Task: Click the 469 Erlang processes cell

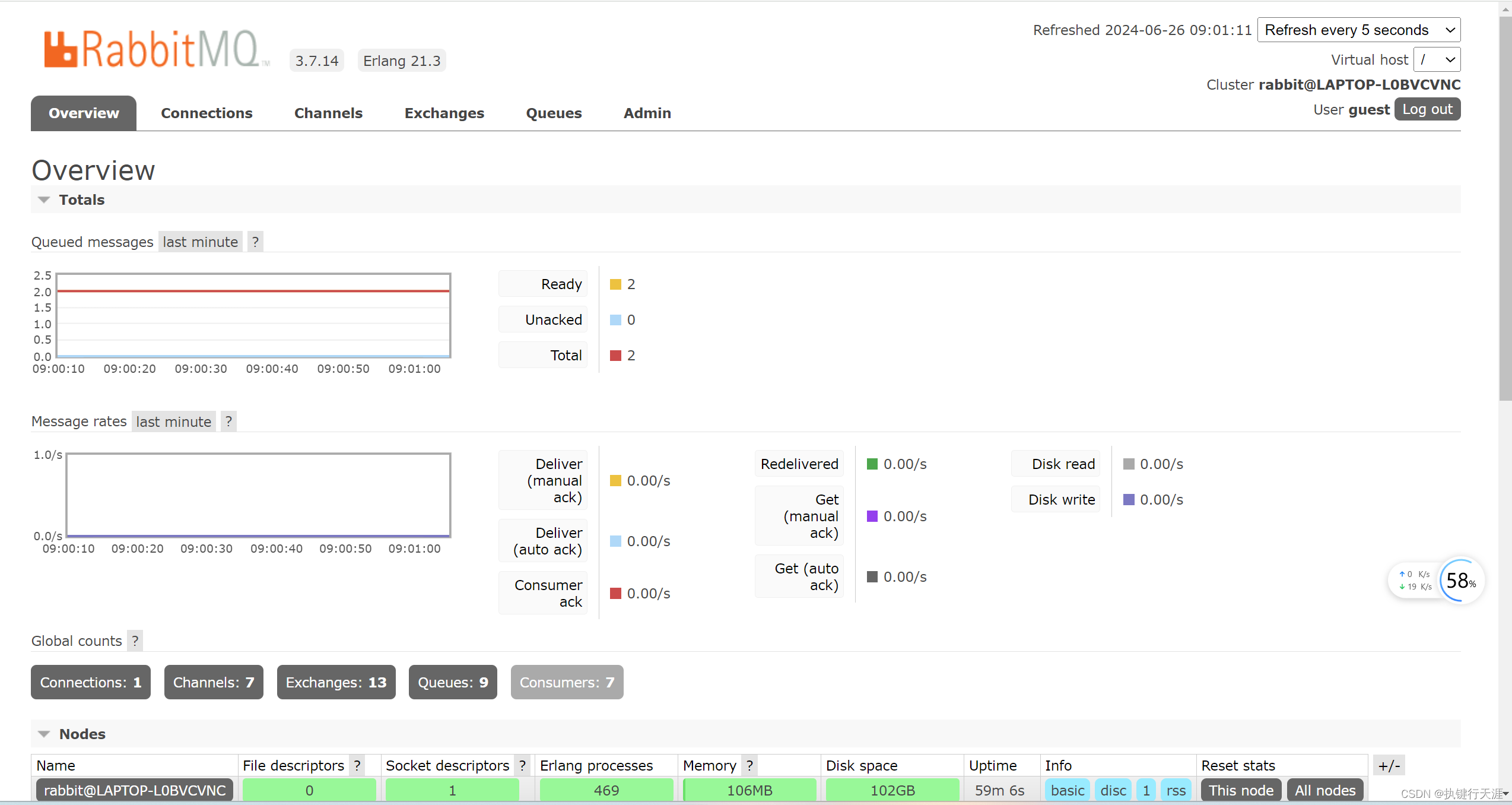Action: pyautogui.click(x=606, y=791)
